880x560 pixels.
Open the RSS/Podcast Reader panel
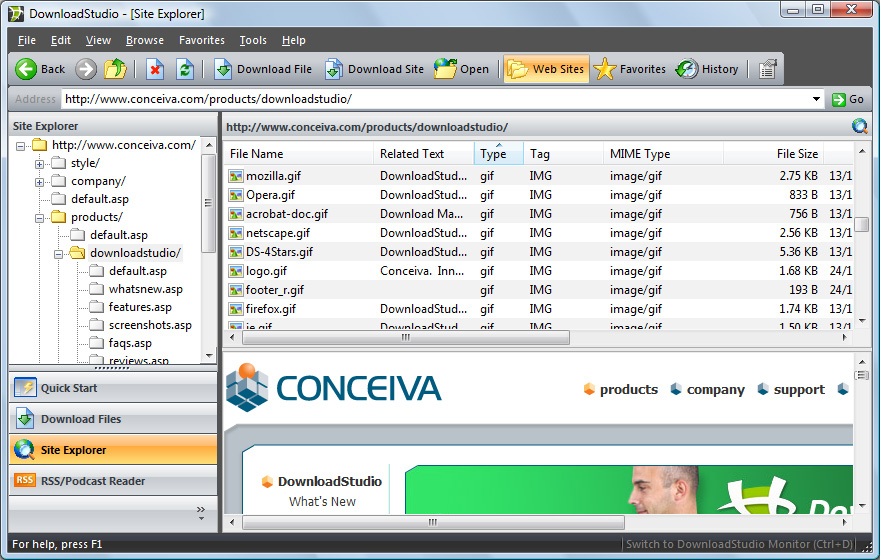coord(113,481)
